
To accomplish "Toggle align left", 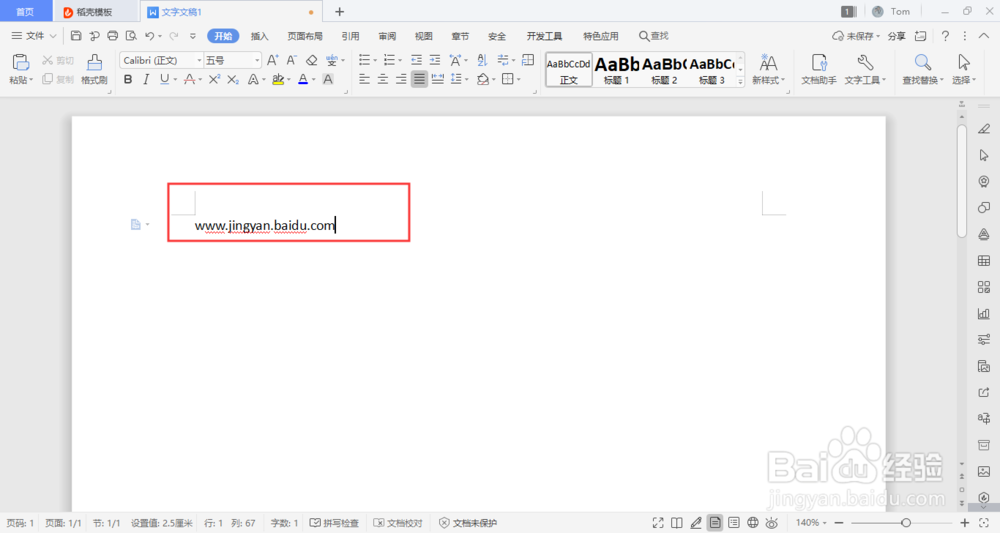I will coord(364,79).
